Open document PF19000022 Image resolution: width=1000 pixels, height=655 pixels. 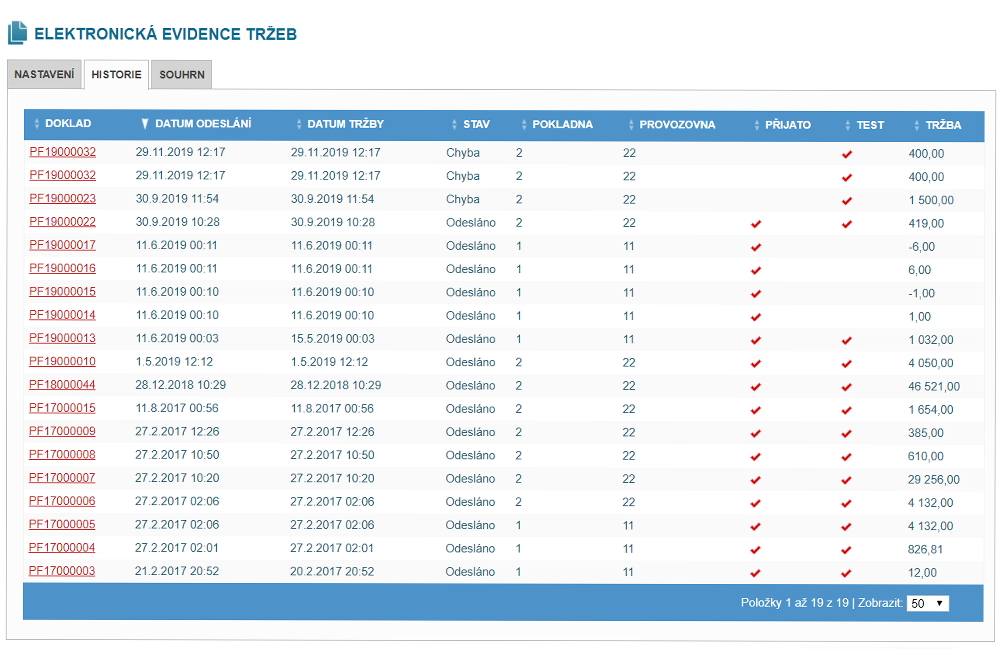click(x=62, y=222)
